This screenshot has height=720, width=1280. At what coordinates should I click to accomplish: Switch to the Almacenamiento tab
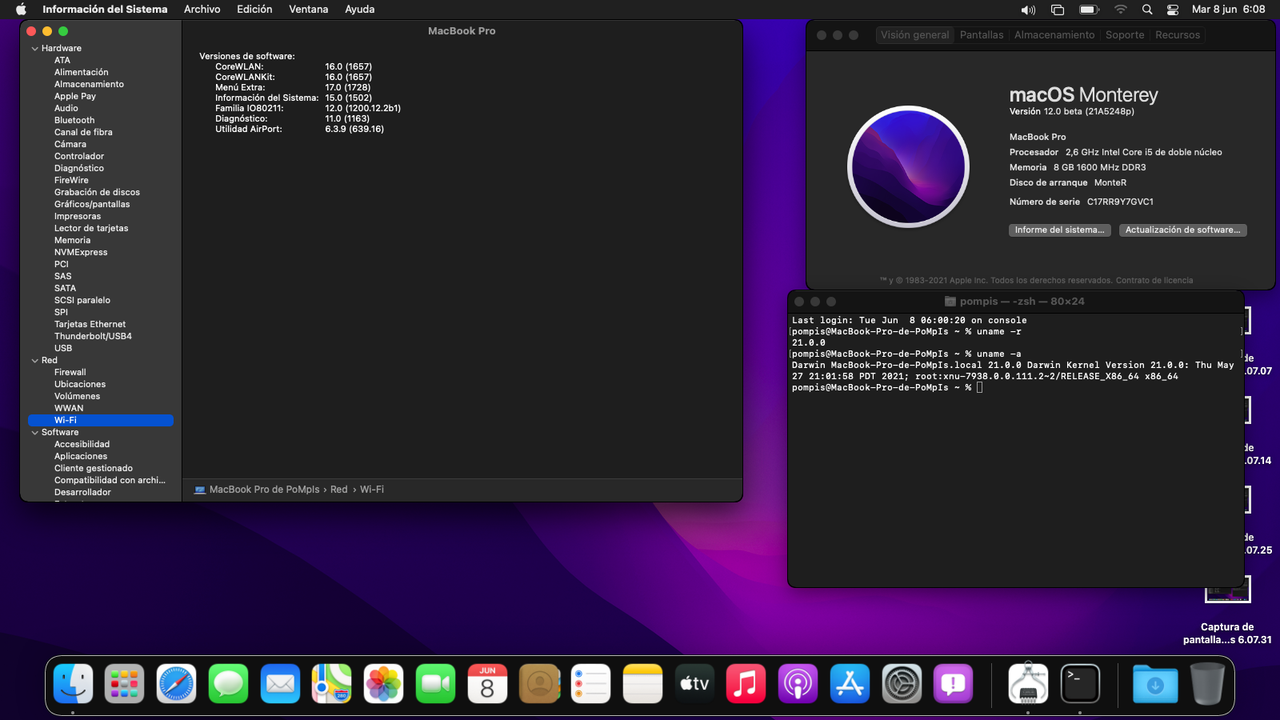point(1054,34)
